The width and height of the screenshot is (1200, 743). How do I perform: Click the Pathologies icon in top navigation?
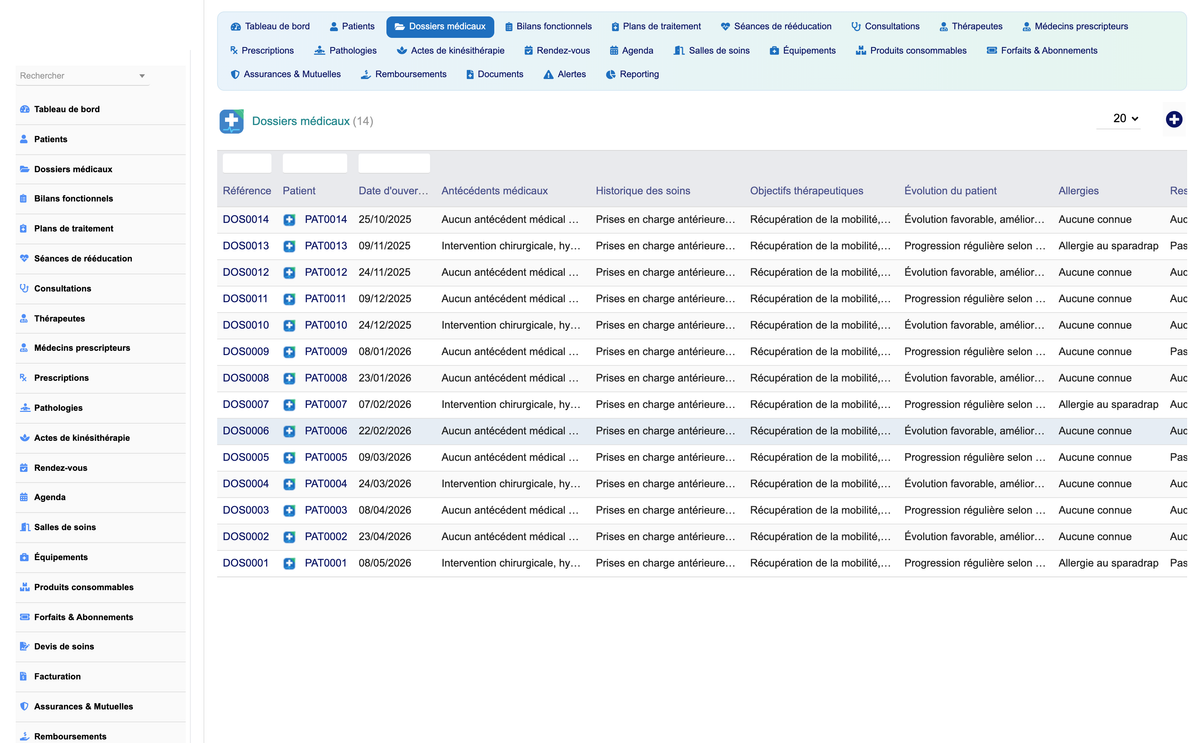coord(319,50)
